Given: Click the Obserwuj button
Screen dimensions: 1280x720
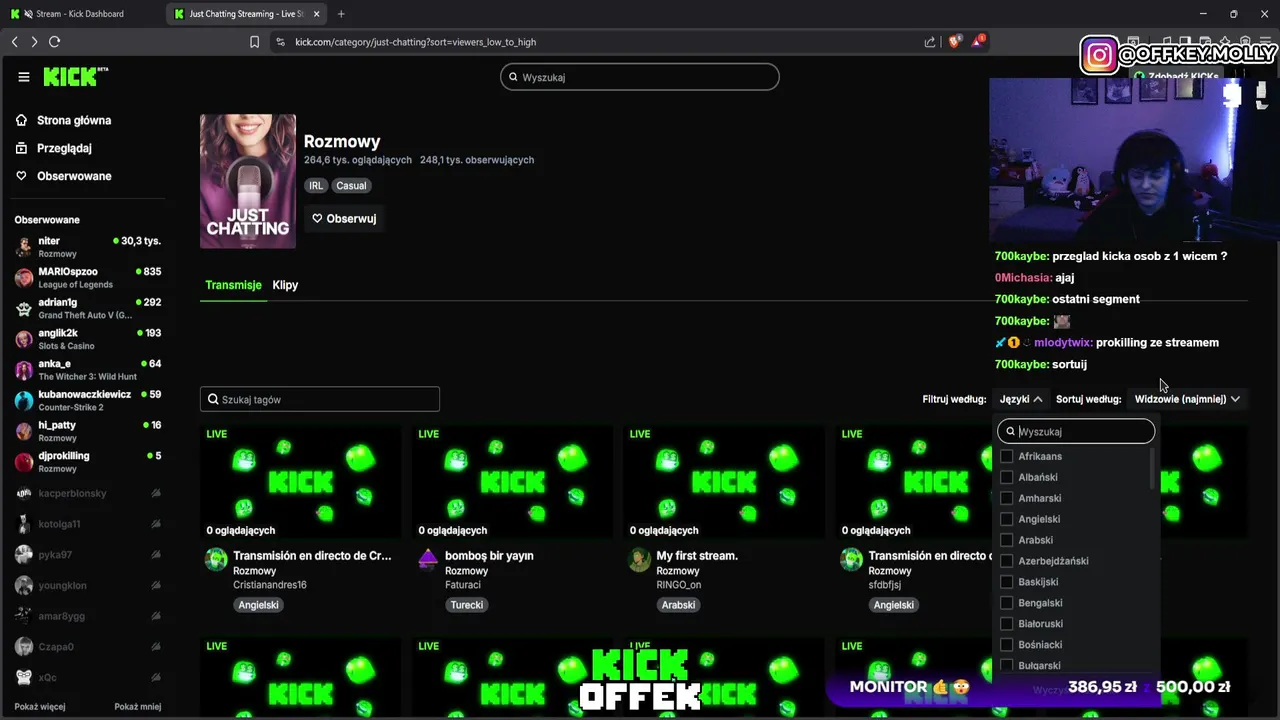Looking at the screenshot, I should tap(344, 218).
